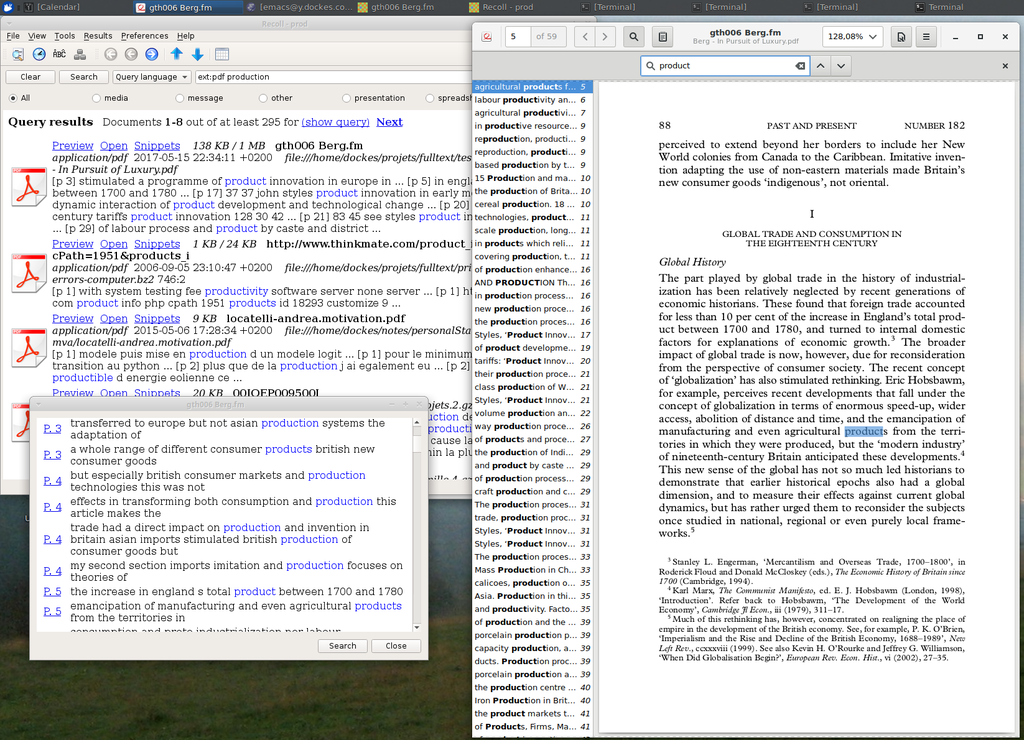1024x740 pixels.
Task: Show results as table using grid icon
Action: coord(222,55)
